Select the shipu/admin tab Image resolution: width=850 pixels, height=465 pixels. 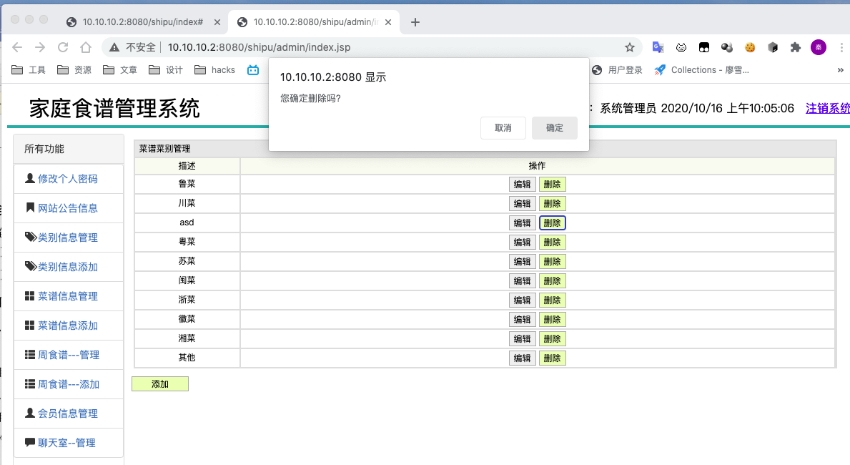coord(314,22)
